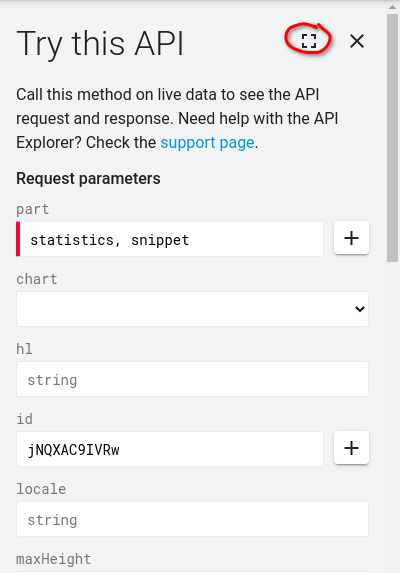Click the vertical scrollbar thumb
400x573 pixels.
pyautogui.click(x=393, y=138)
